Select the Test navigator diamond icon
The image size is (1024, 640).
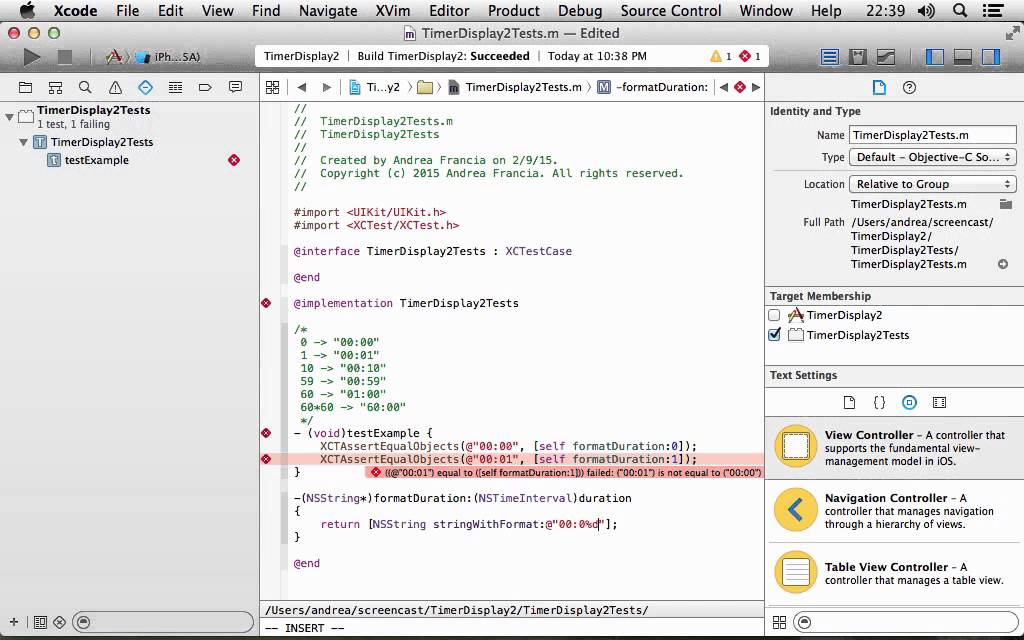click(145, 87)
